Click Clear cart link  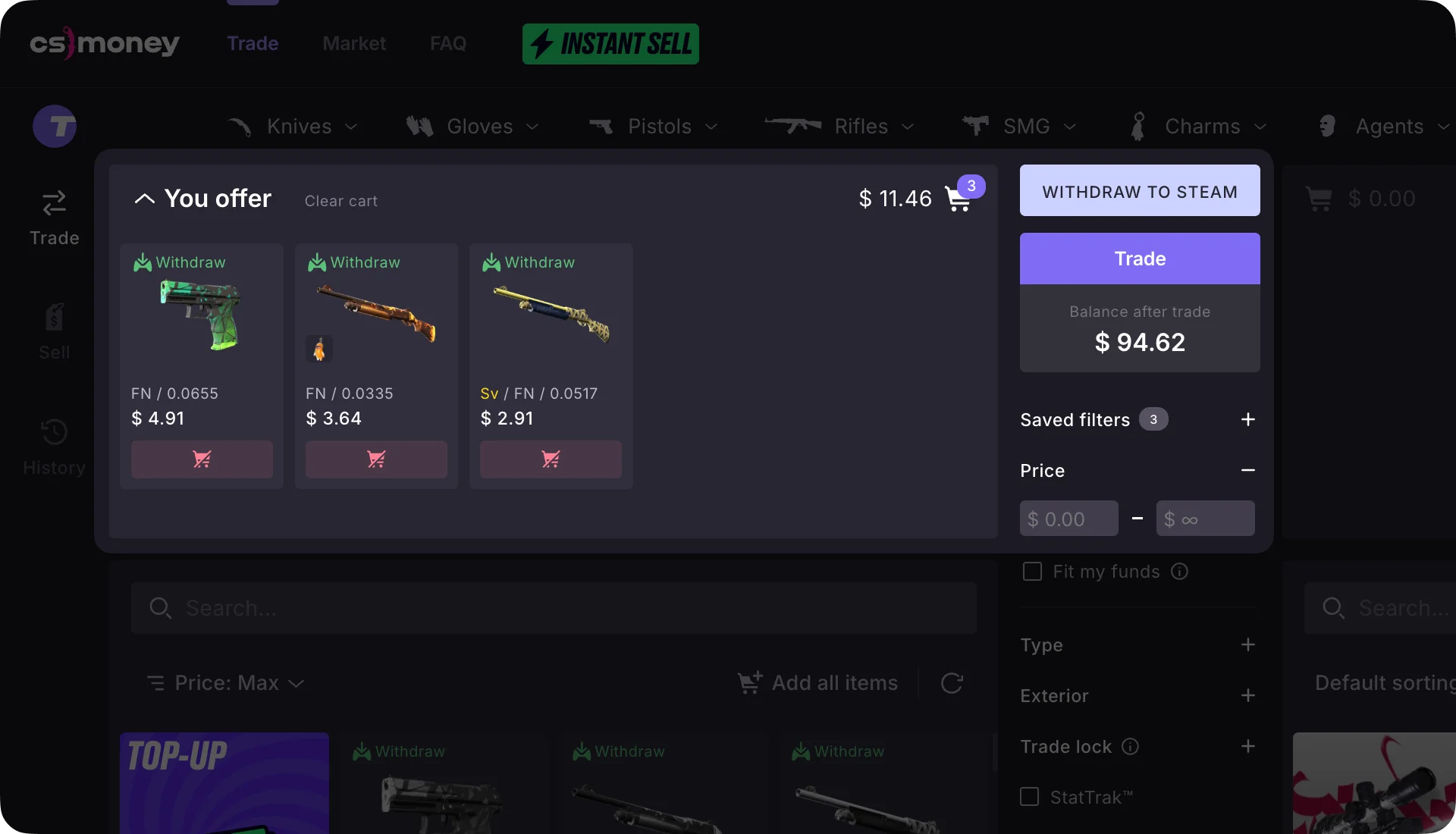click(x=341, y=201)
